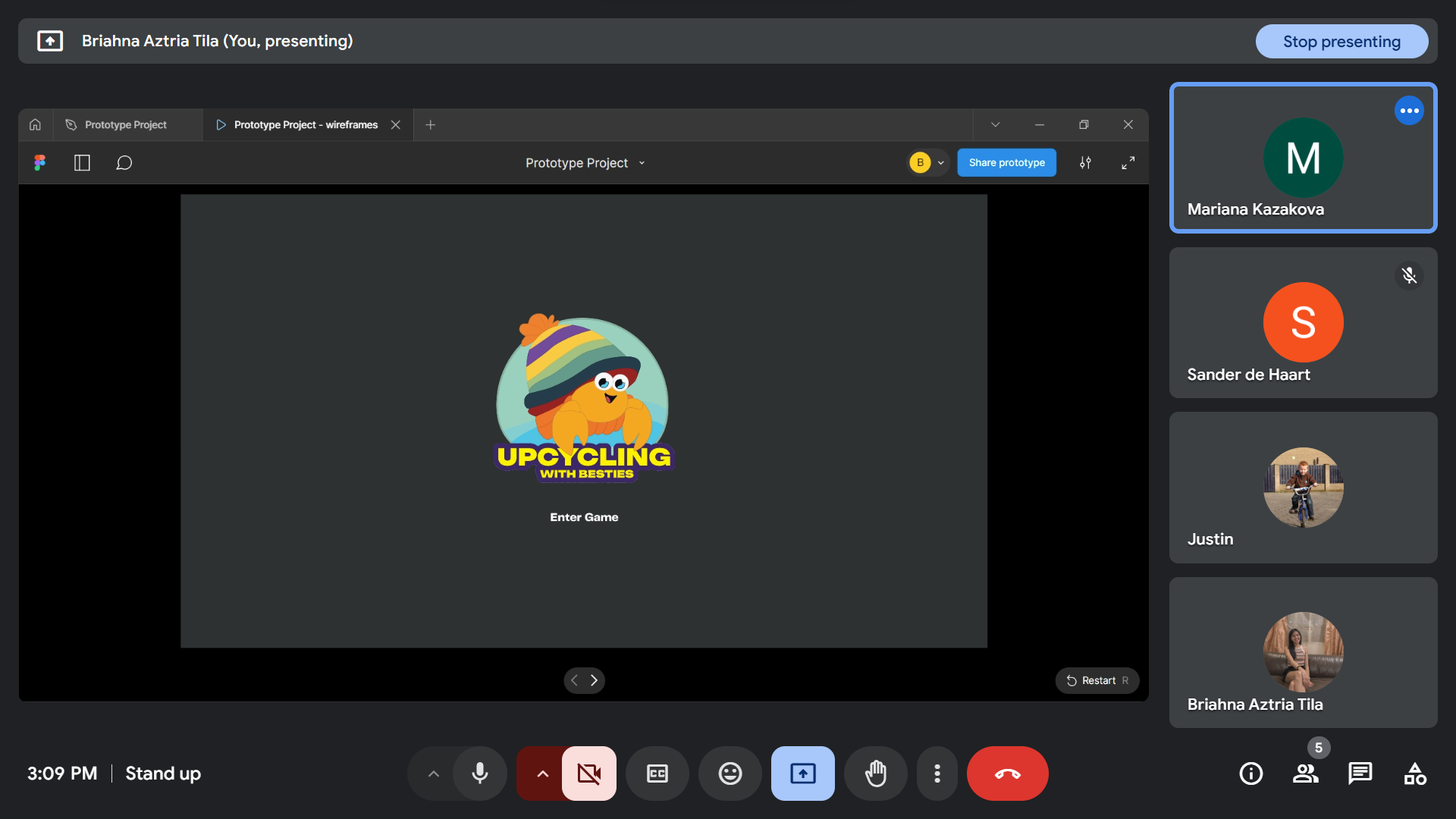This screenshot has height=819, width=1456.
Task: Mute the microphone
Action: (479, 773)
